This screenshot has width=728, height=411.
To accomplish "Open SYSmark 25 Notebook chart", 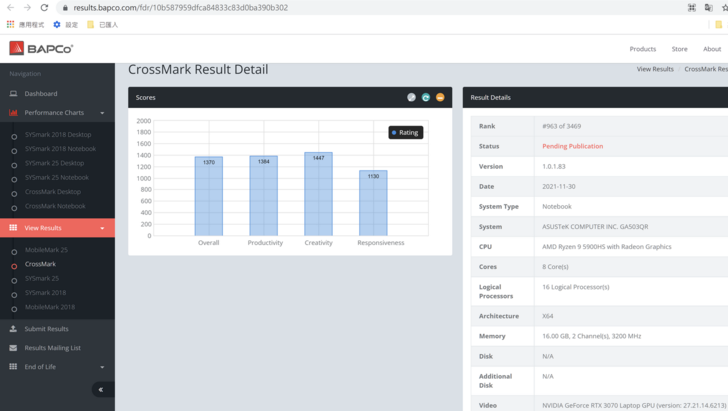I will point(57,177).
